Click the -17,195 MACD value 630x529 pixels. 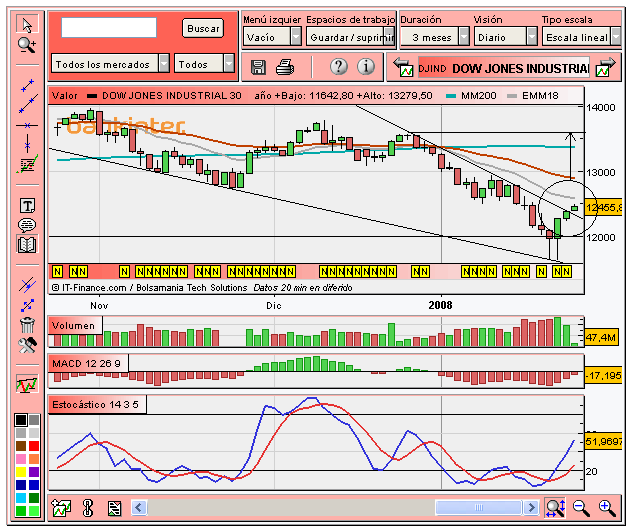point(603,376)
